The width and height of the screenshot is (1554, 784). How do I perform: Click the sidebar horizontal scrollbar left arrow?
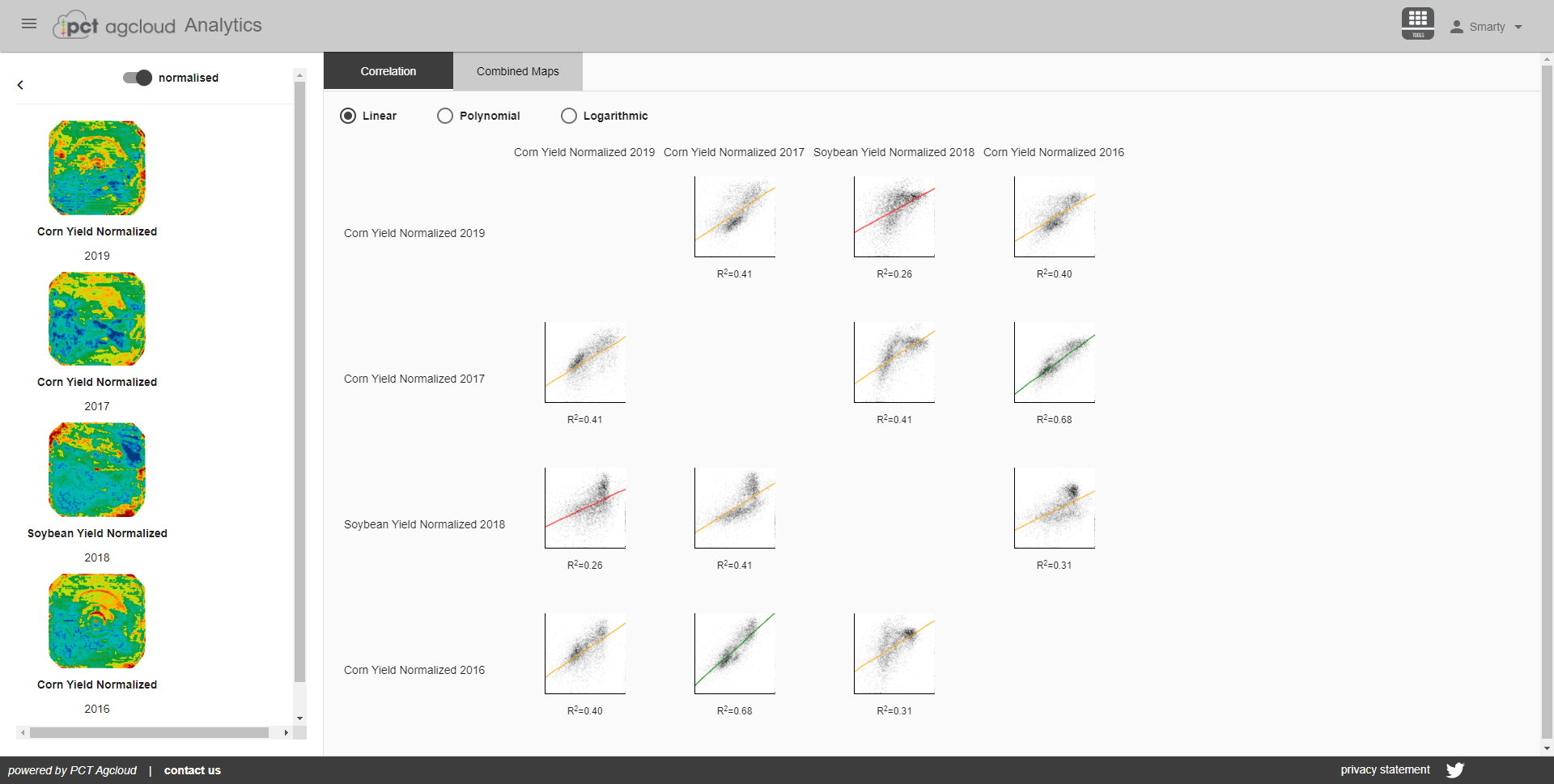point(23,732)
